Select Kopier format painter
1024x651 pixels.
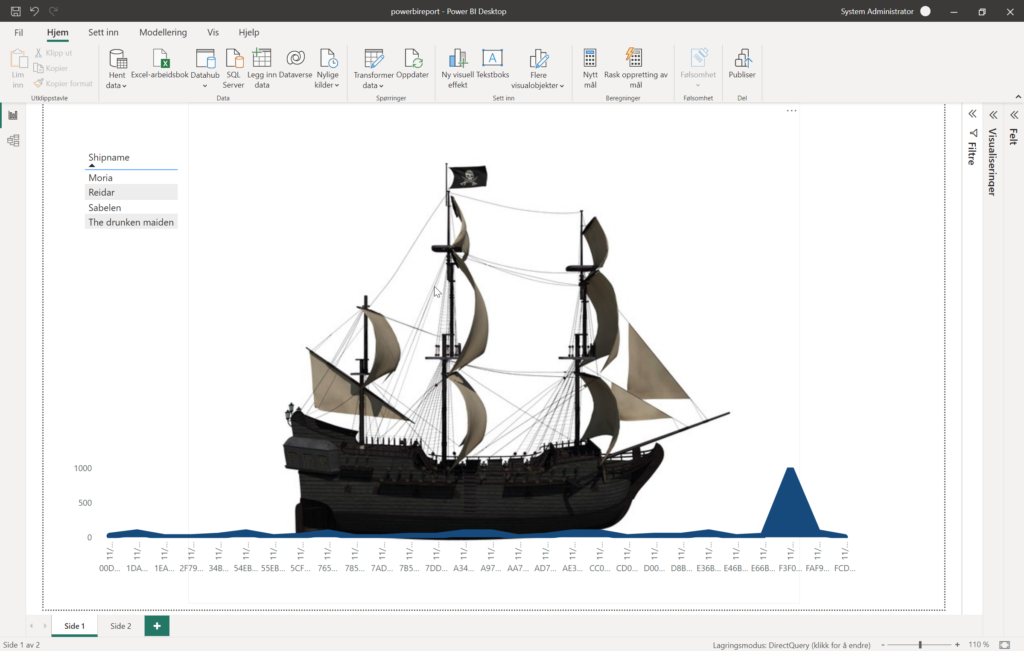63,83
